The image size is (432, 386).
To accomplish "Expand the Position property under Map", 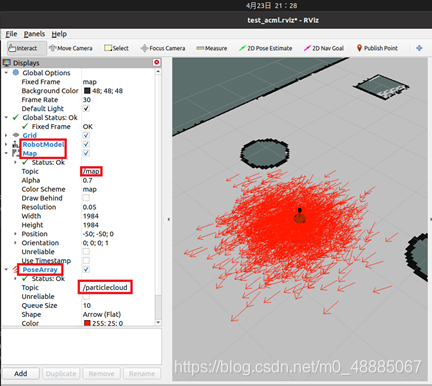I will pos(15,234).
